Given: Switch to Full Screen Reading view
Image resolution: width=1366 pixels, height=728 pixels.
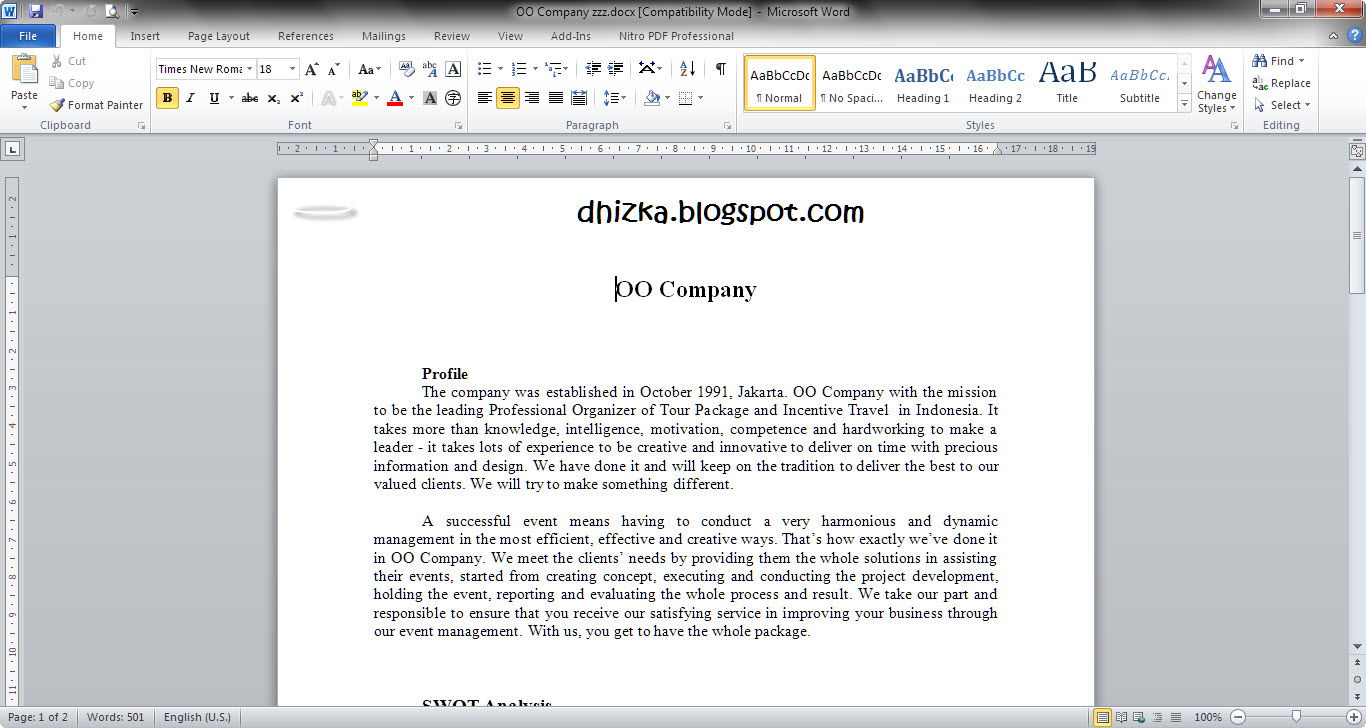Looking at the screenshot, I should [x=1121, y=717].
